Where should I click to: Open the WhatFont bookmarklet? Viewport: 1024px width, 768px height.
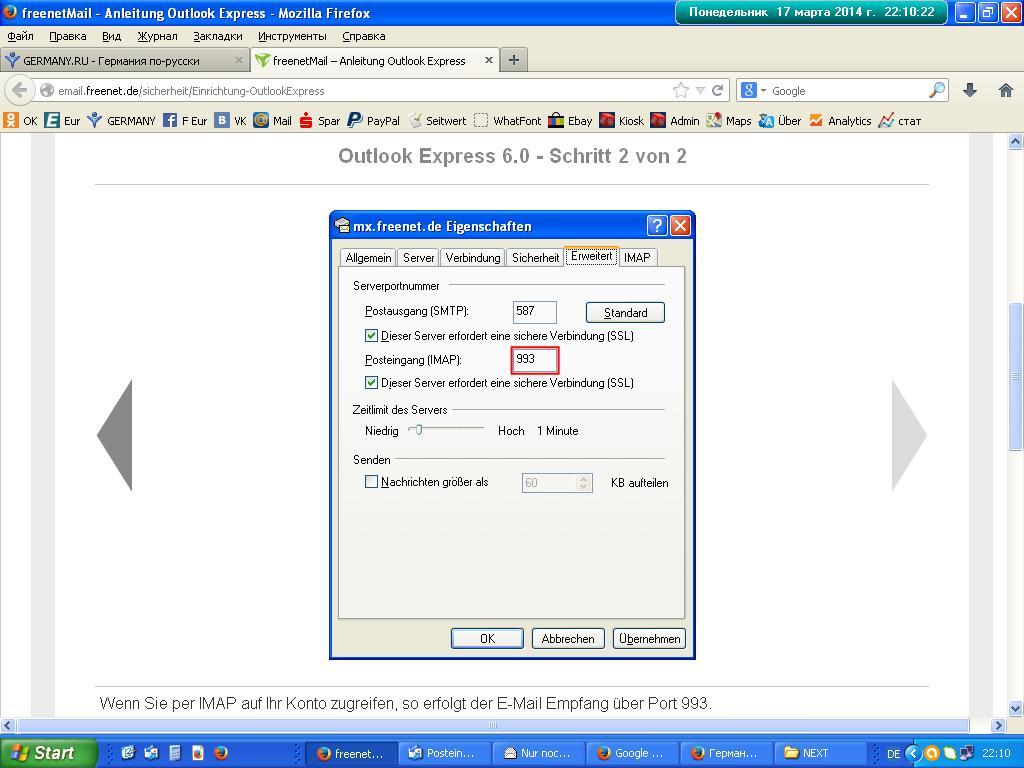point(507,120)
